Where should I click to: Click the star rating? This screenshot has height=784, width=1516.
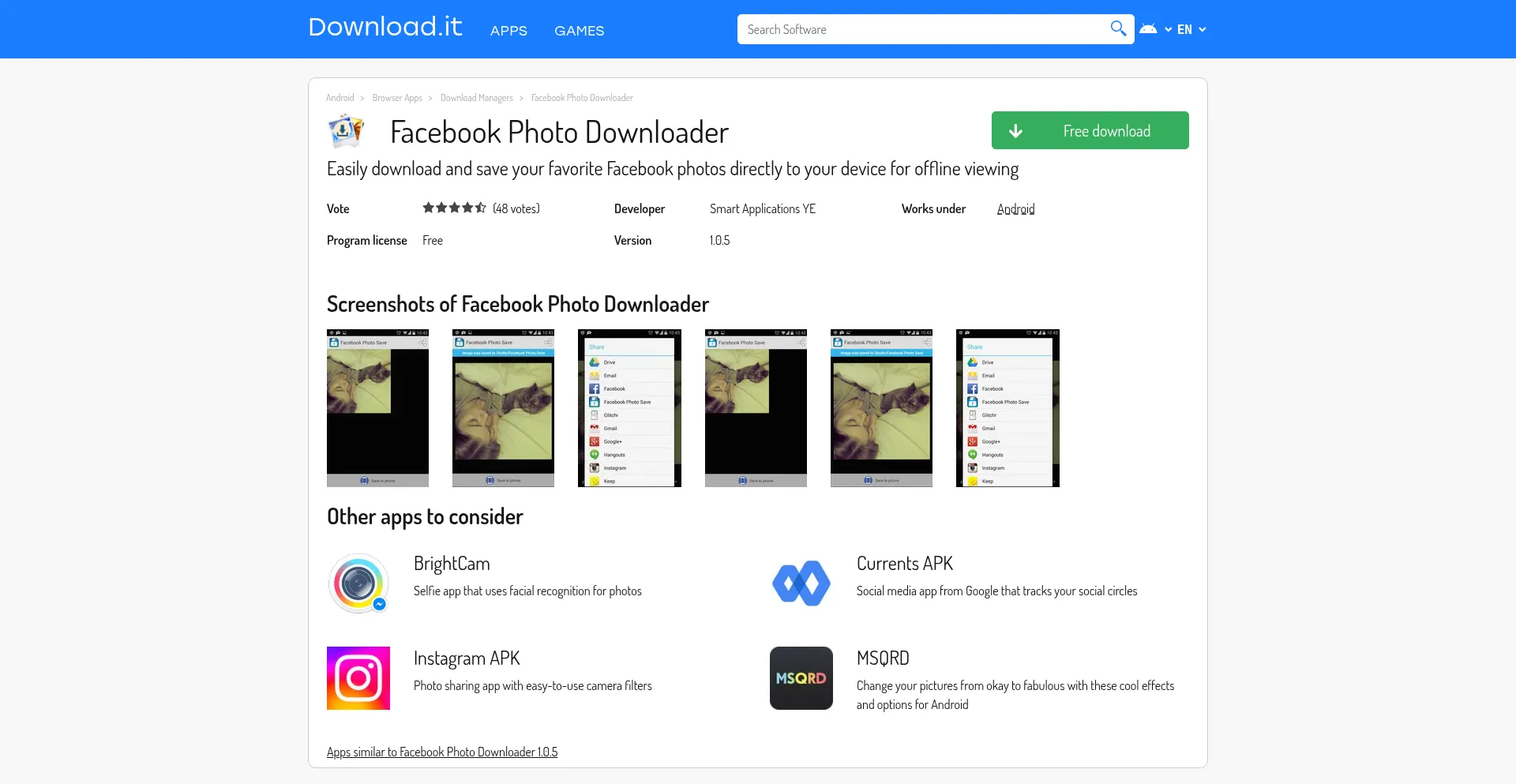tap(454, 208)
